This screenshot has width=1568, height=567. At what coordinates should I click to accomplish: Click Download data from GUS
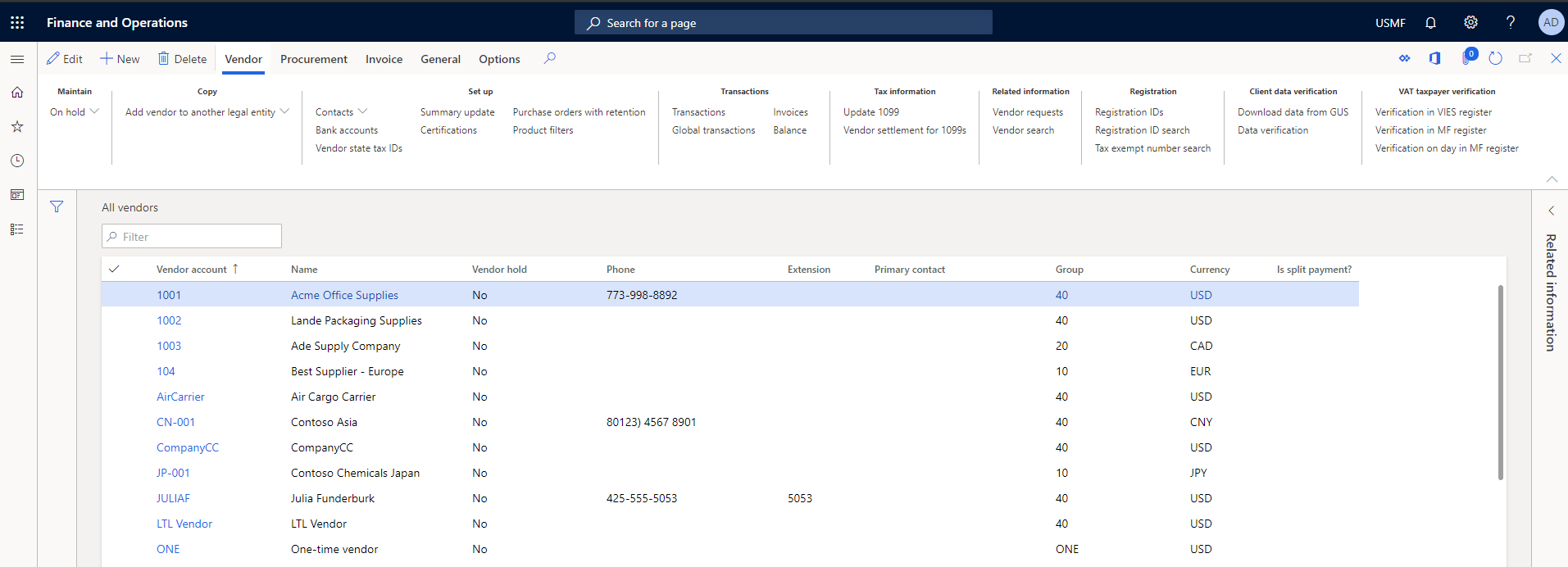pyautogui.click(x=1293, y=112)
